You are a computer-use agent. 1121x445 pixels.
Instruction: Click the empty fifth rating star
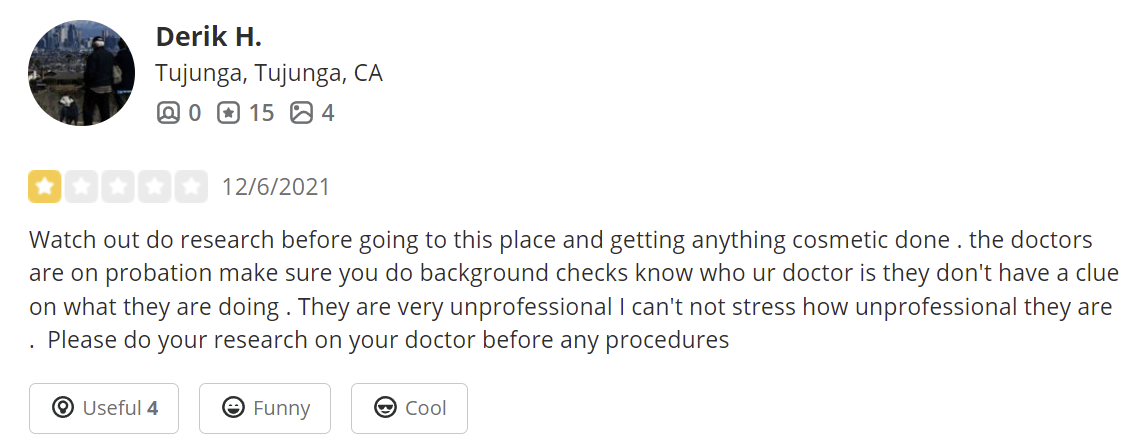pyautogui.click(x=191, y=187)
